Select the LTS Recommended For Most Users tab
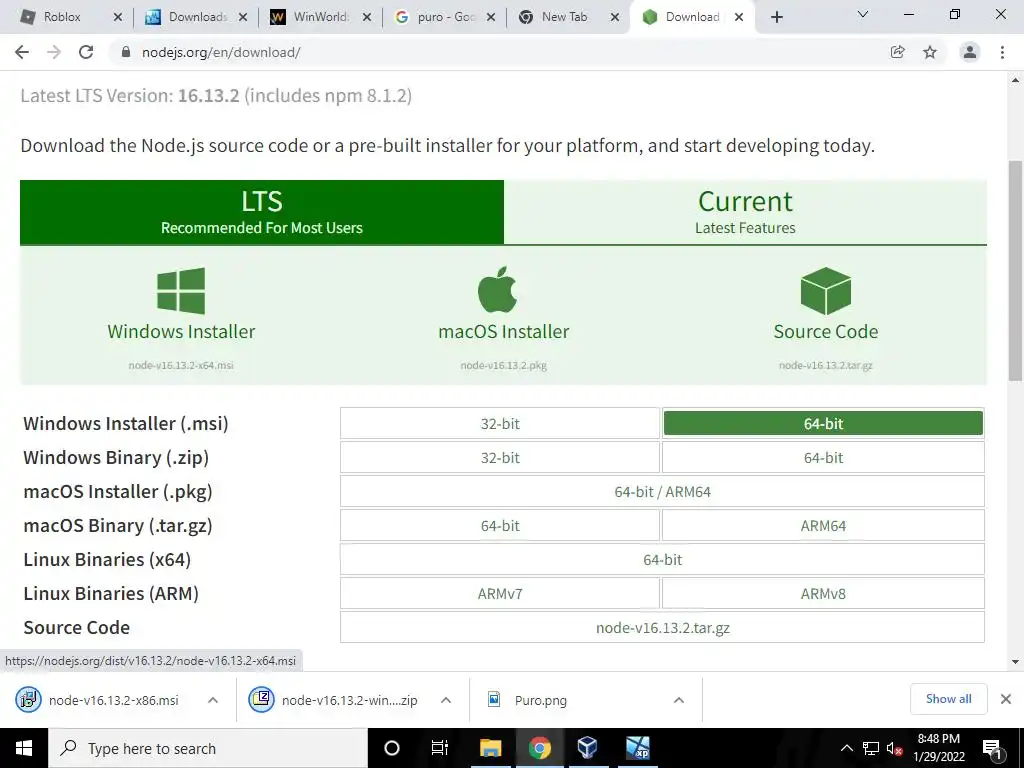Viewport: 1024px width, 768px height. click(x=262, y=212)
